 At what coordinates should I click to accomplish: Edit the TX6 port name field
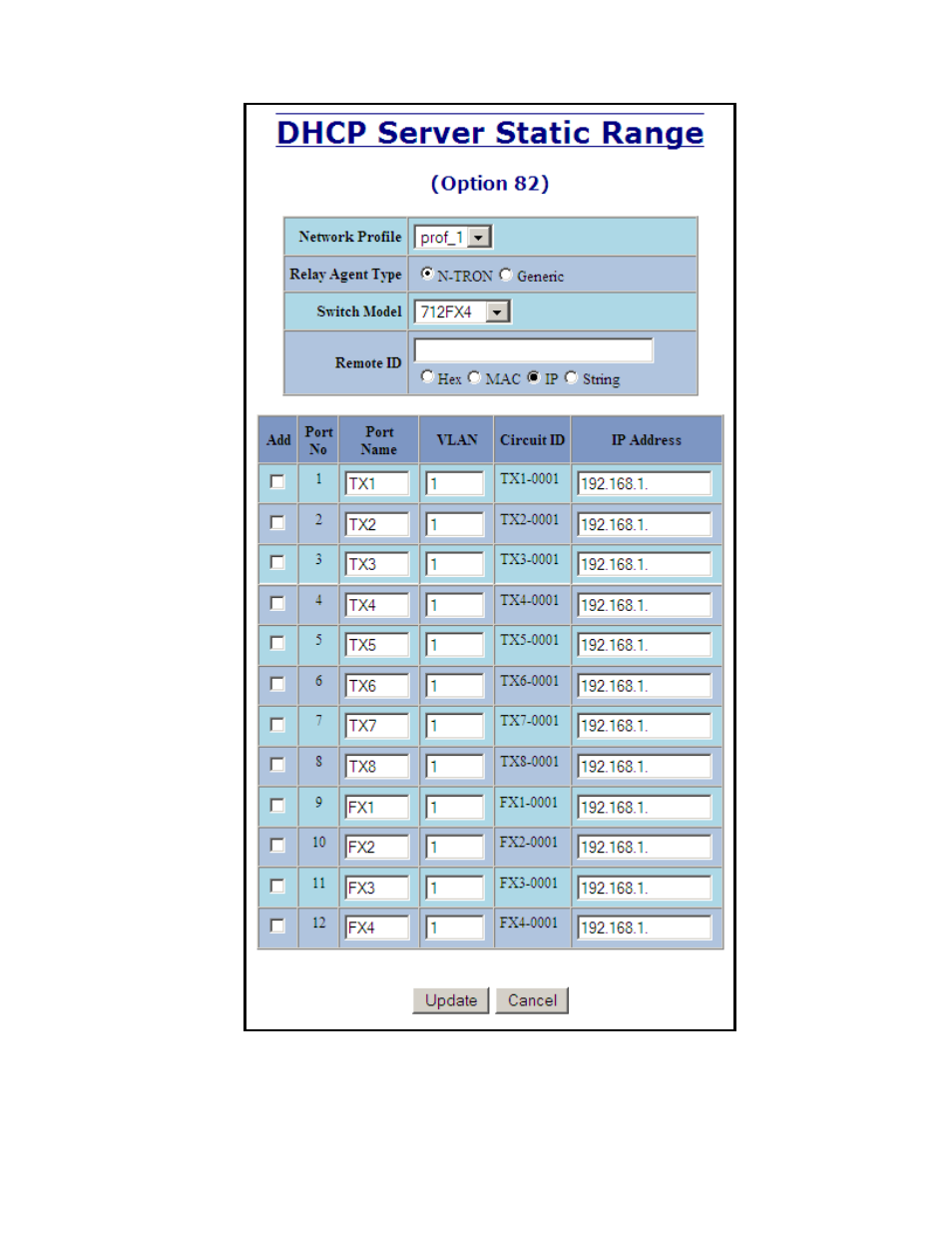click(377, 686)
